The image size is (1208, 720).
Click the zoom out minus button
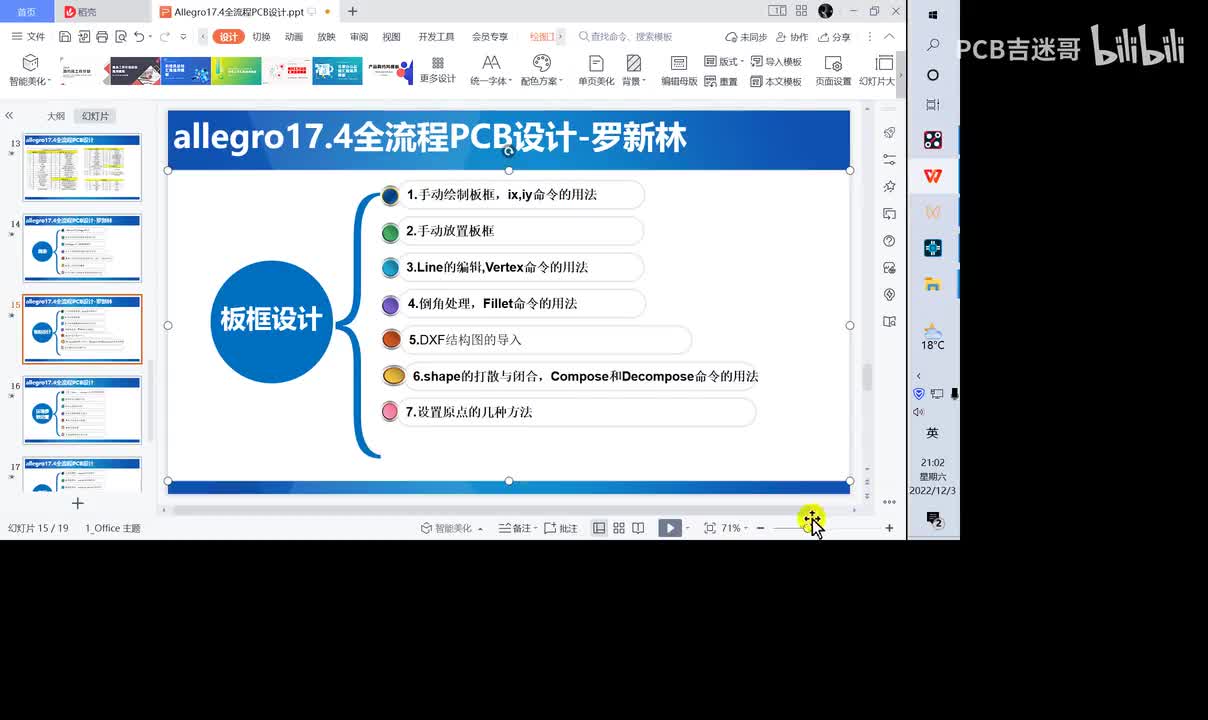click(x=760, y=528)
